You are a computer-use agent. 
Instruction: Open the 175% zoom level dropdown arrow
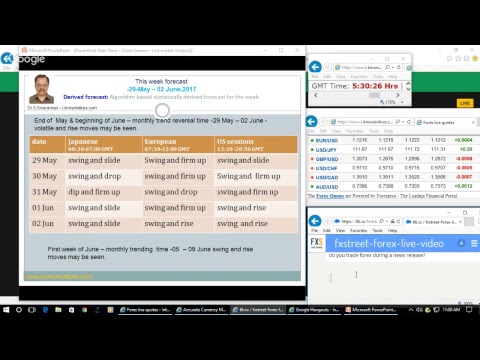[x=402, y=102]
